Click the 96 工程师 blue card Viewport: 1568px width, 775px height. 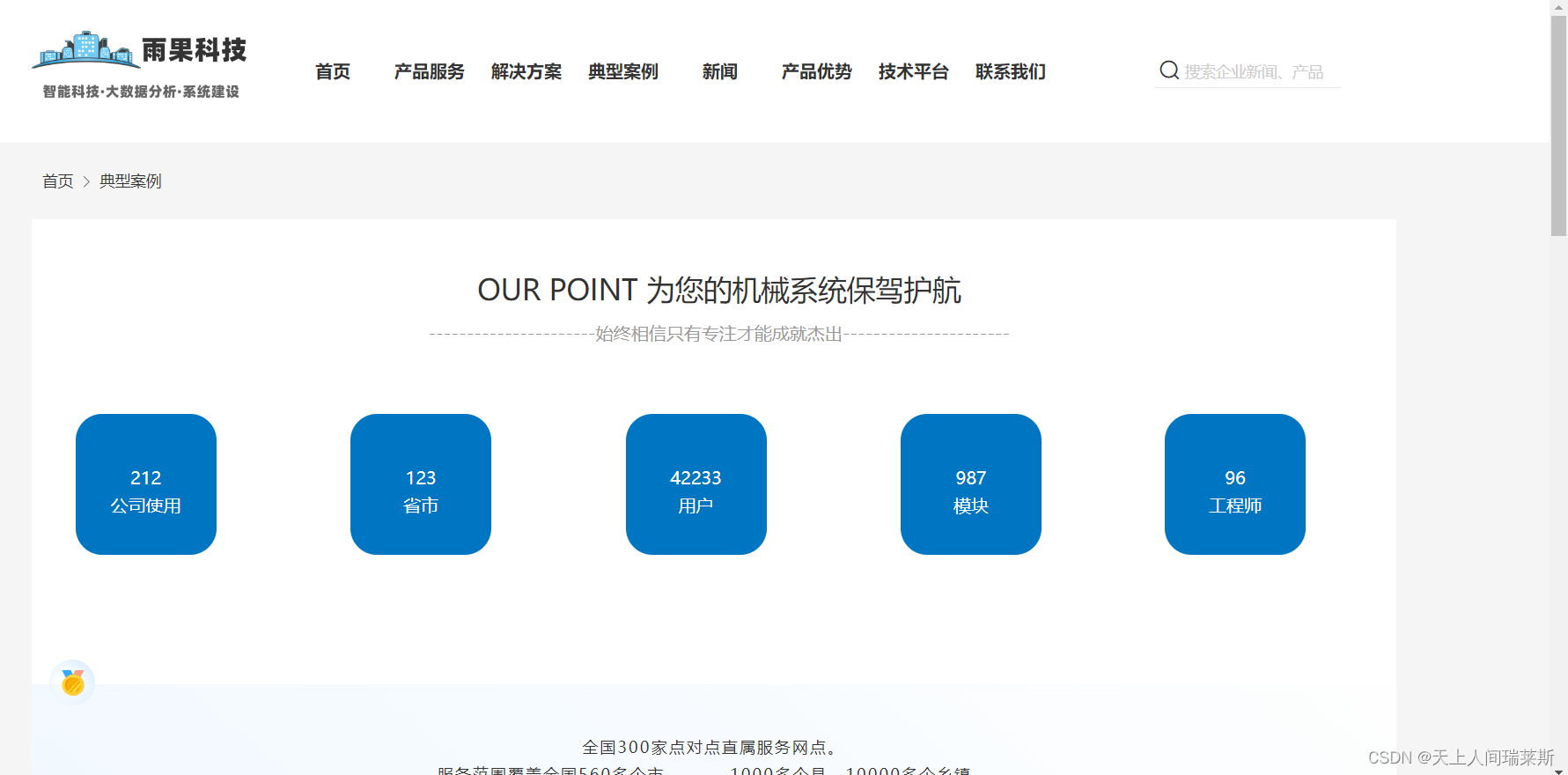[1235, 484]
